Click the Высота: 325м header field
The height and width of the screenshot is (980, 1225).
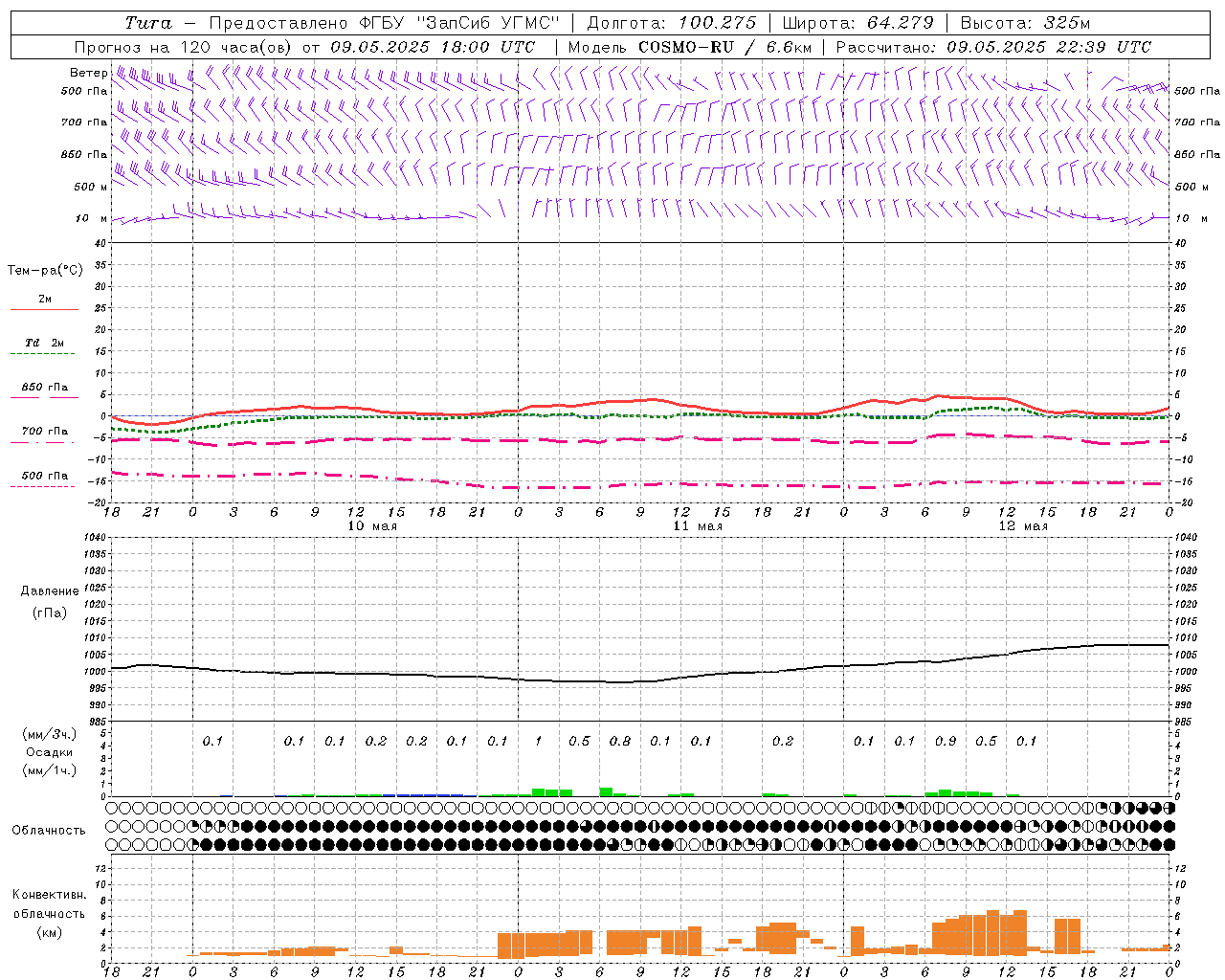1025,23
